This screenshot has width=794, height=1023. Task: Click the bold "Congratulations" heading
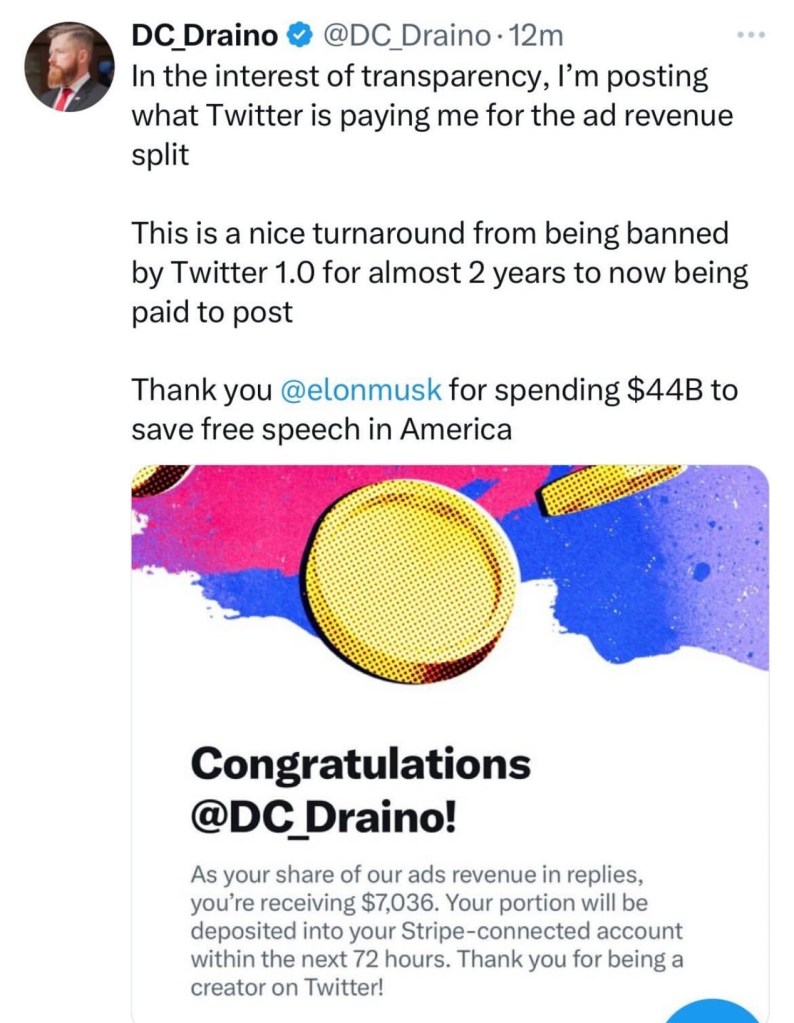(x=360, y=765)
